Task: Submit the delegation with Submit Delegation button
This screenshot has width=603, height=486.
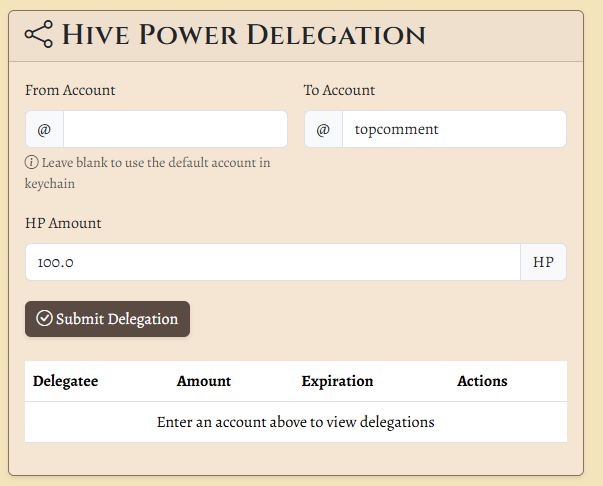Action: pyautogui.click(x=107, y=319)
